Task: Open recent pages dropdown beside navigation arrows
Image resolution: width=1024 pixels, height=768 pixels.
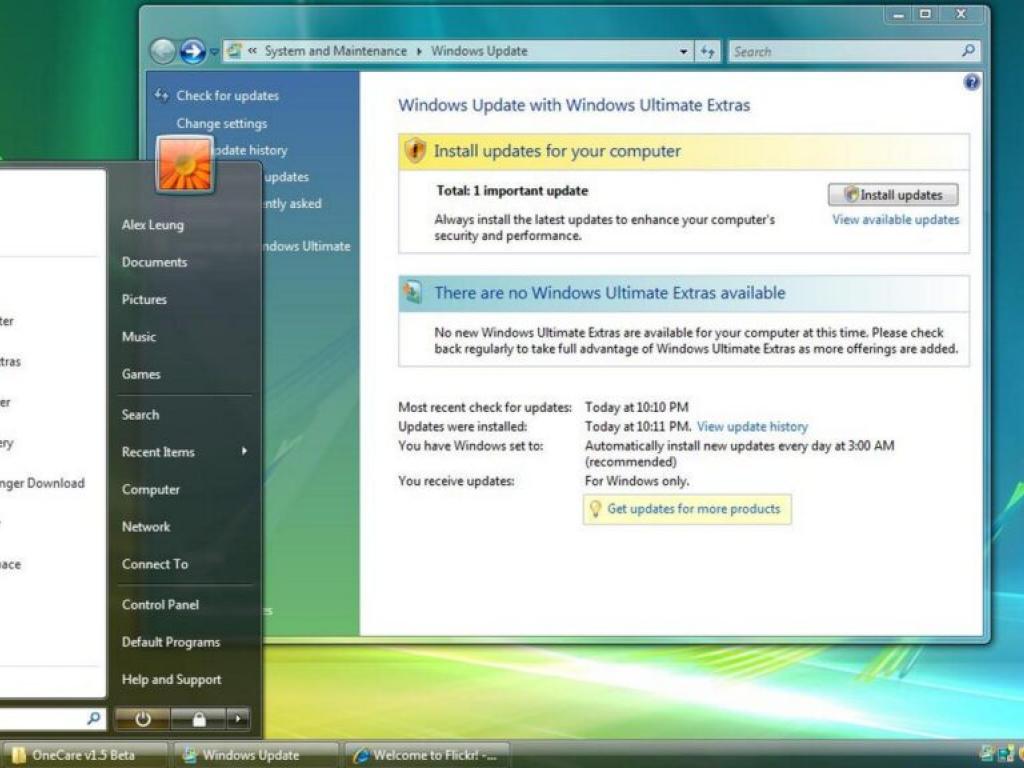Action: [x=214, y=52]
